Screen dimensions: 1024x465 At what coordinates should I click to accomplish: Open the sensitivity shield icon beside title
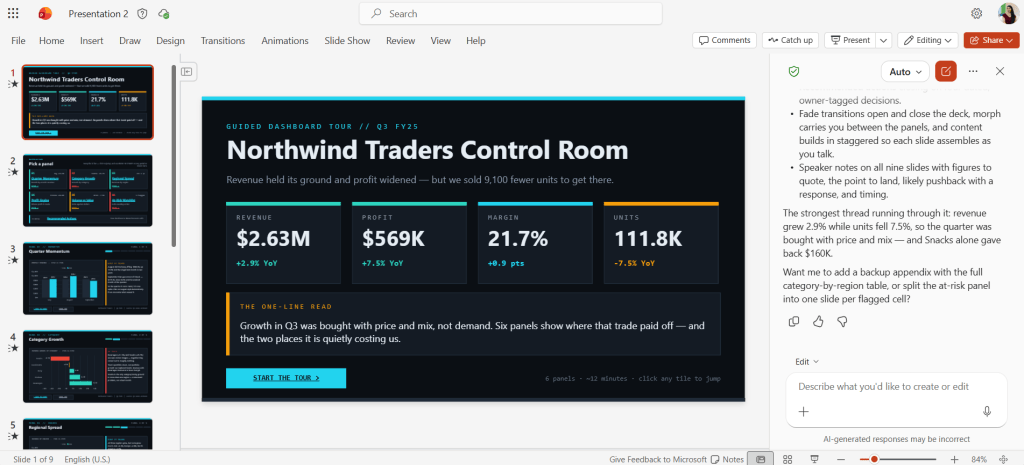[x=143, y=14]
